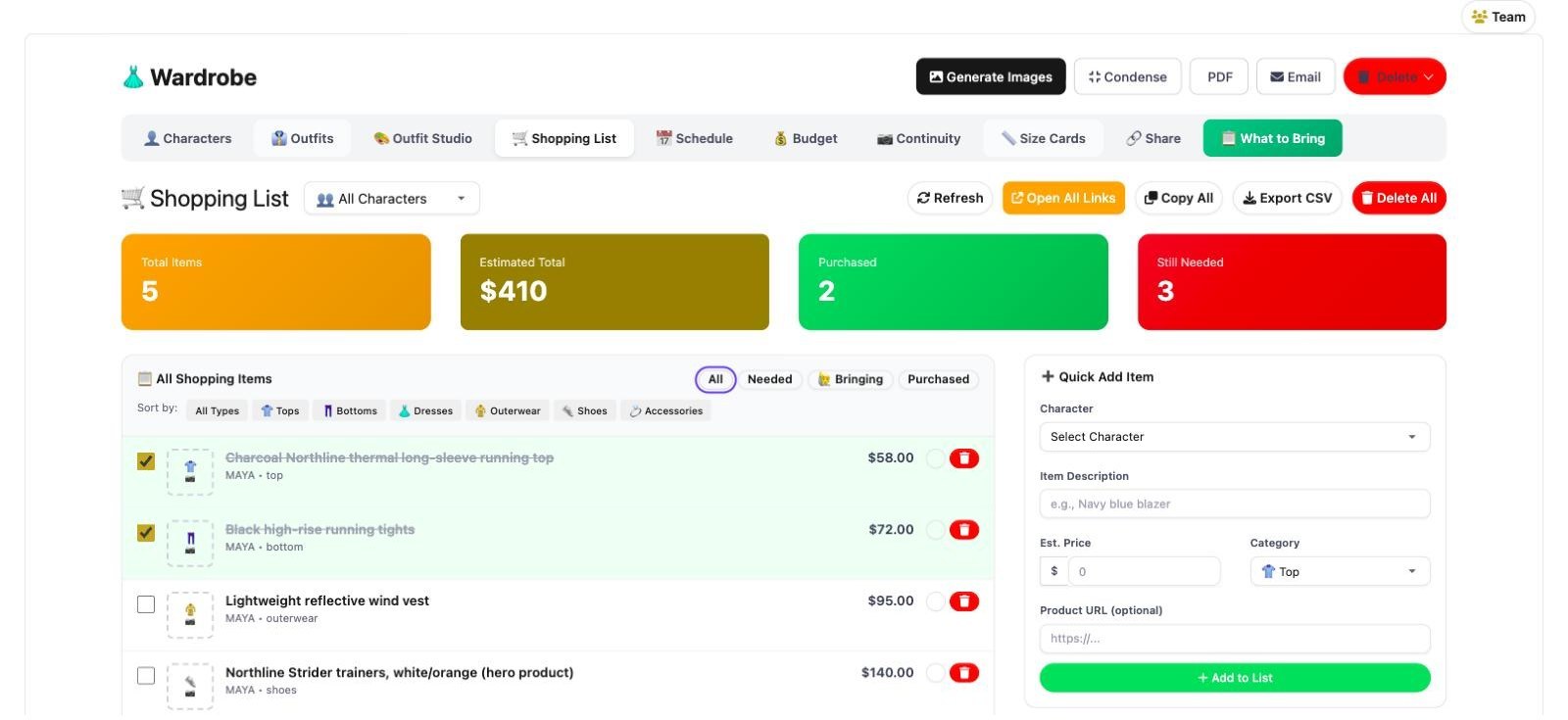Toggle the round status circle beside $95.00
The image size is (1568, 720).
pos(936,601)
